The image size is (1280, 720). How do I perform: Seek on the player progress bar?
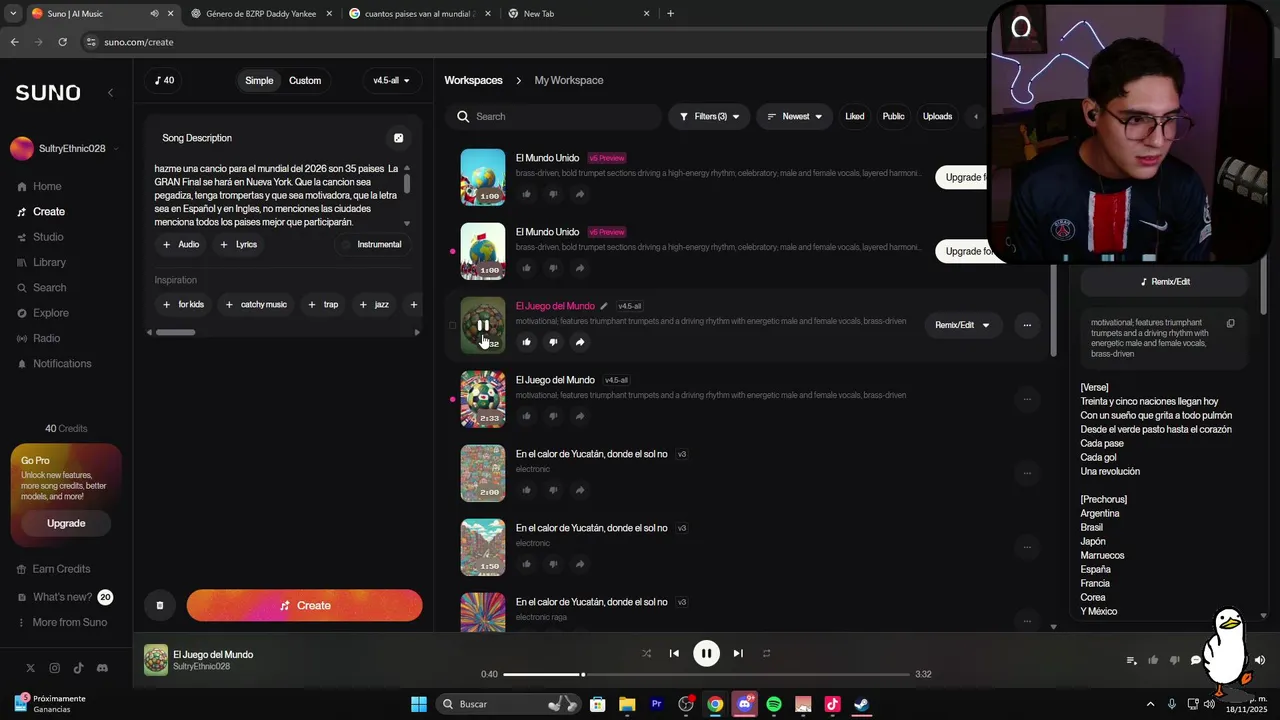click(706, 674)
